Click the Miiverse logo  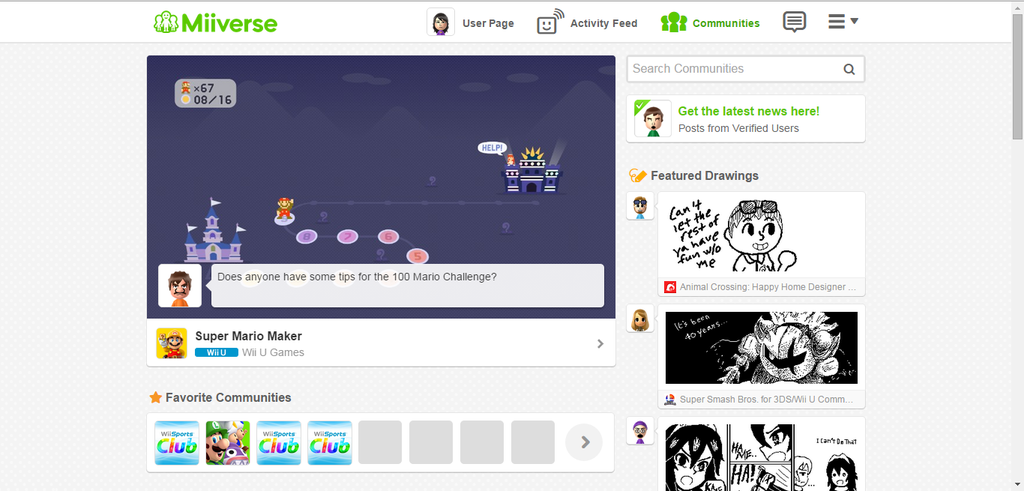(216, 23)
